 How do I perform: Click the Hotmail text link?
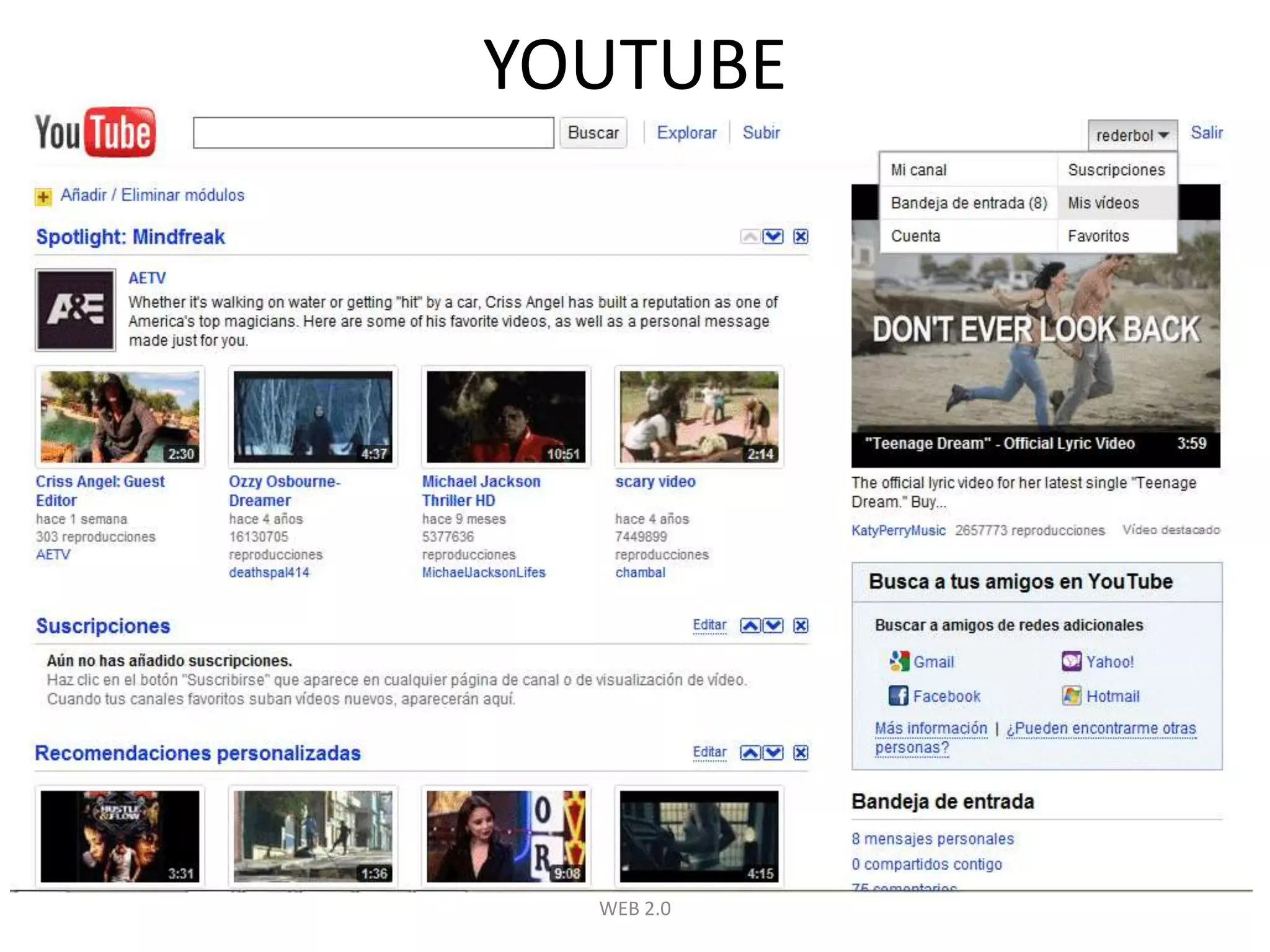click(x=1113, y=697)
